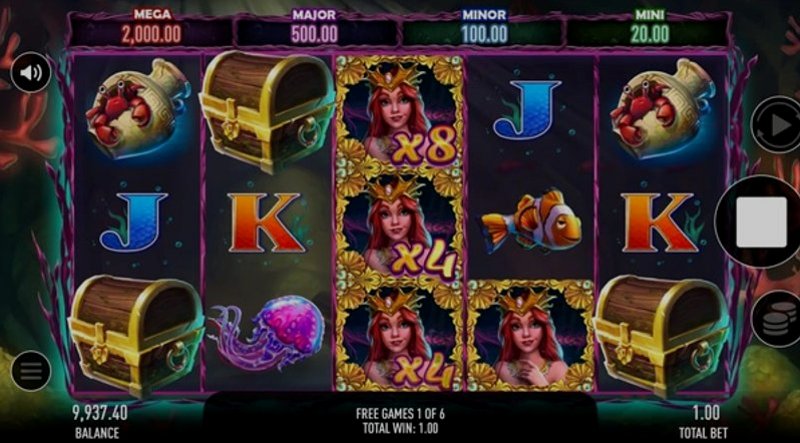Click the purple jellyfish symbol

click(267, 331)
